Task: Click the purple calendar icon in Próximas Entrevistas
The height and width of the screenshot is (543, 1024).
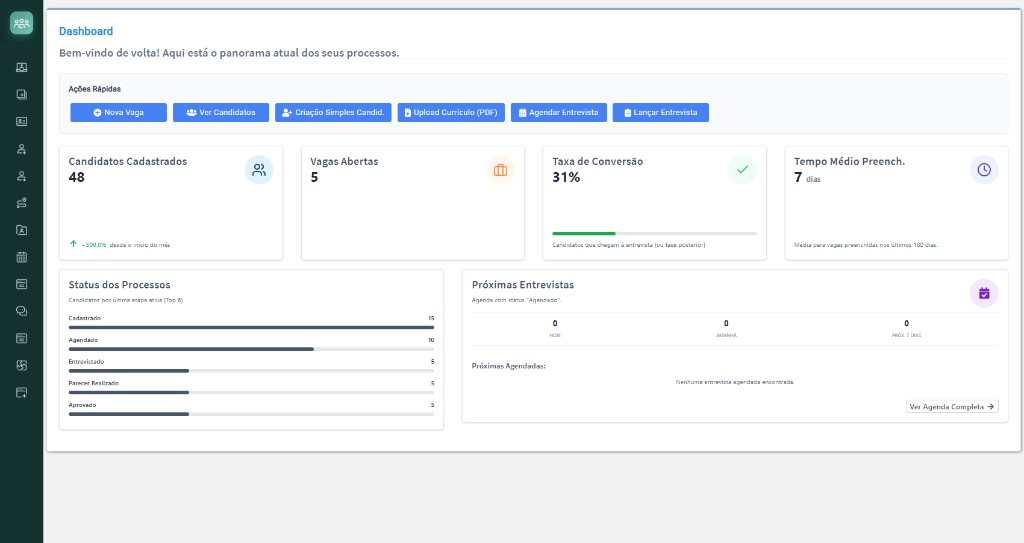Action: click(984, 293)
